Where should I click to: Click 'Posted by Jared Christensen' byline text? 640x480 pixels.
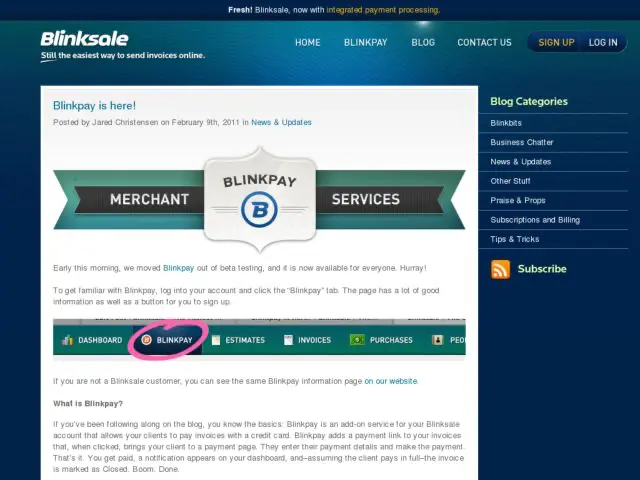(x=106, y=122)
